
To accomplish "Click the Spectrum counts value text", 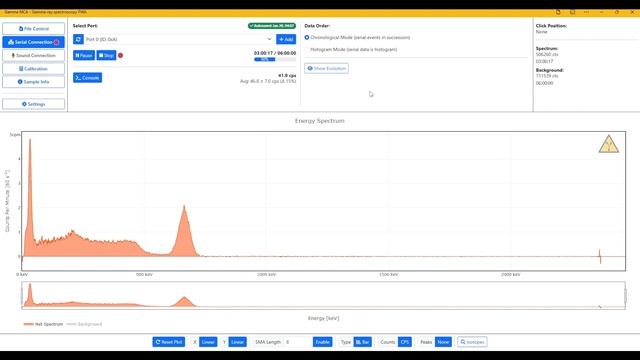I will [x=547, y=54].
